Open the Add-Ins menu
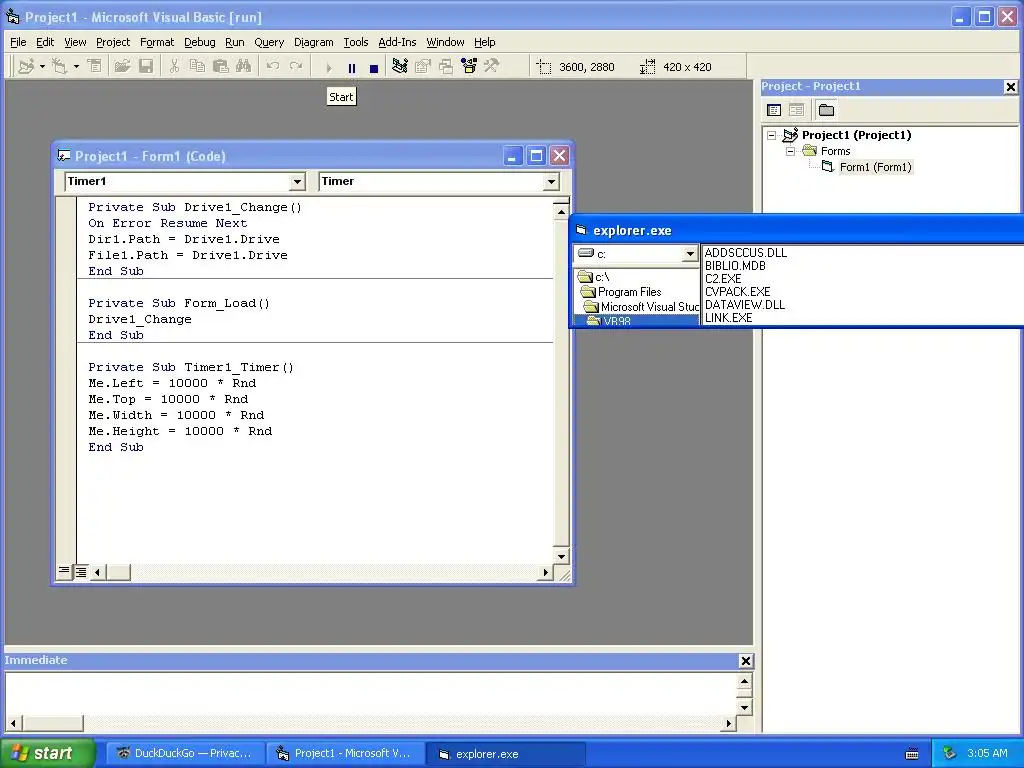This screenshot has height=768, width=1024. pyautogui.click(x=397, y=42)
